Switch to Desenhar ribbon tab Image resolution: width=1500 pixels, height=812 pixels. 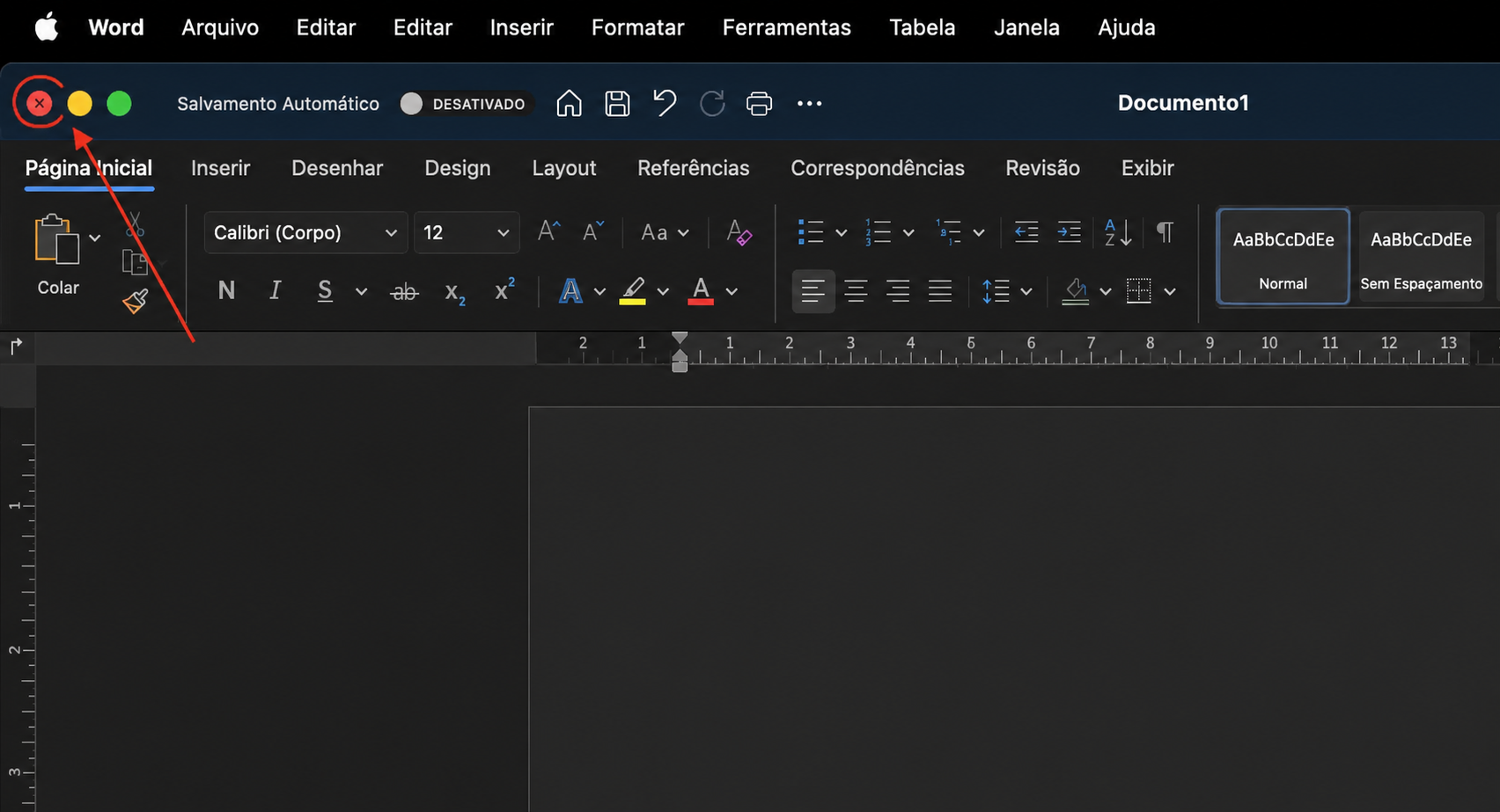click(337, 168)
